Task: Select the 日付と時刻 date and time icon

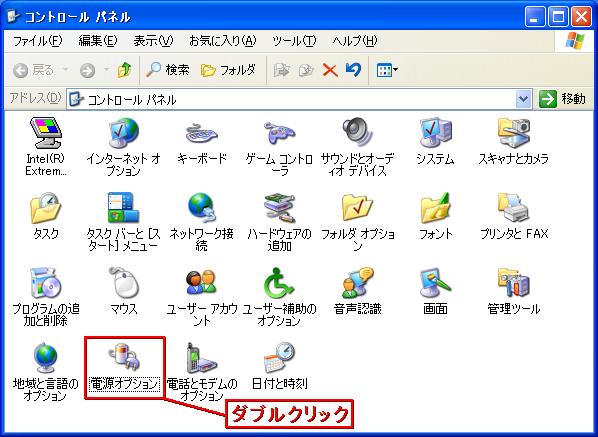Action: click(279, 357)
